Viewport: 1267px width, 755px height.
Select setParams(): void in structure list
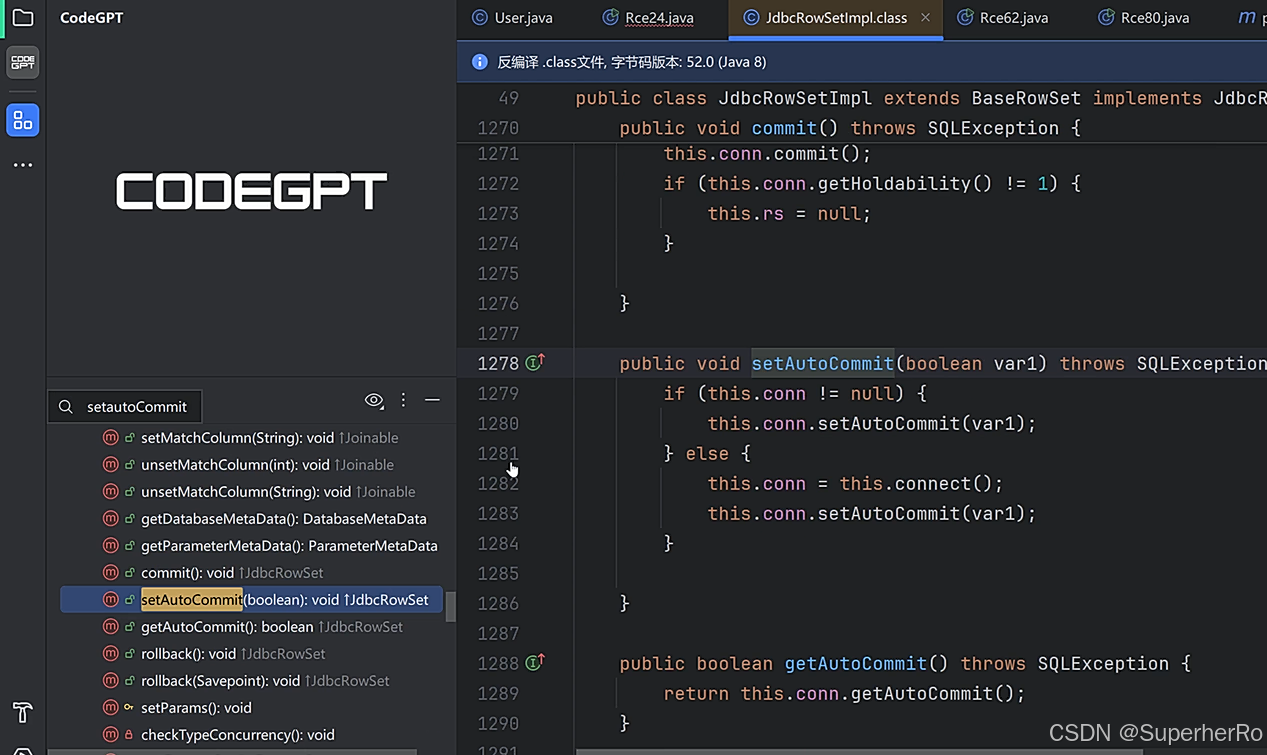pos(250,708)
